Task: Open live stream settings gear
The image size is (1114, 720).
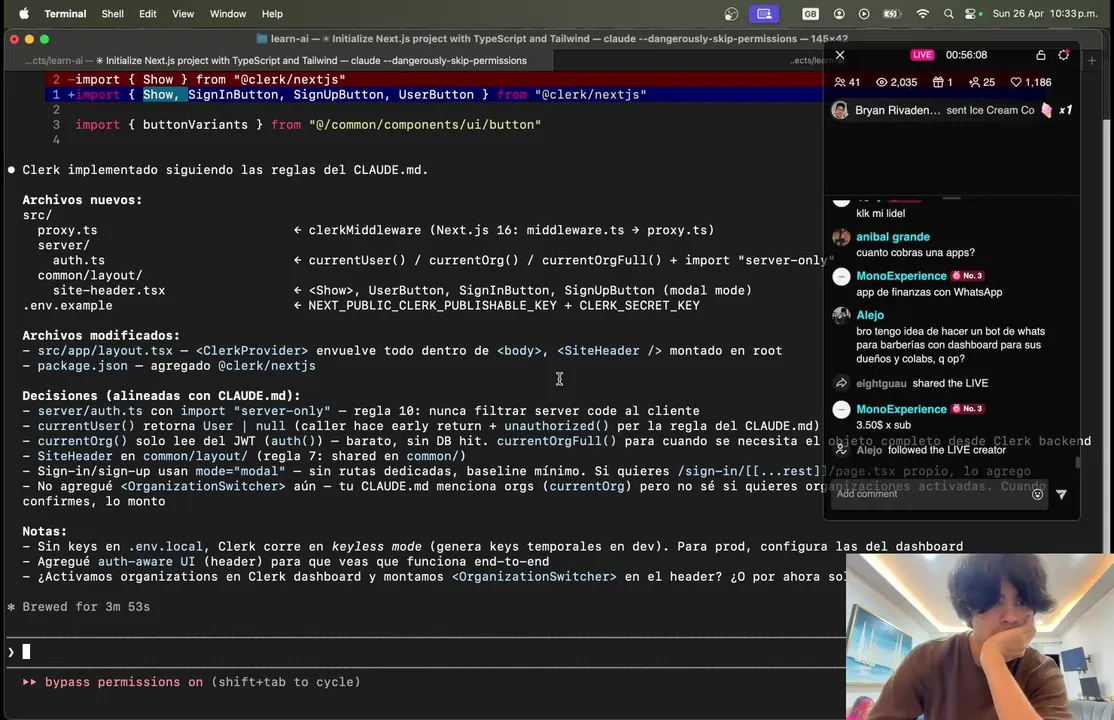Action: coord(1064,55)
